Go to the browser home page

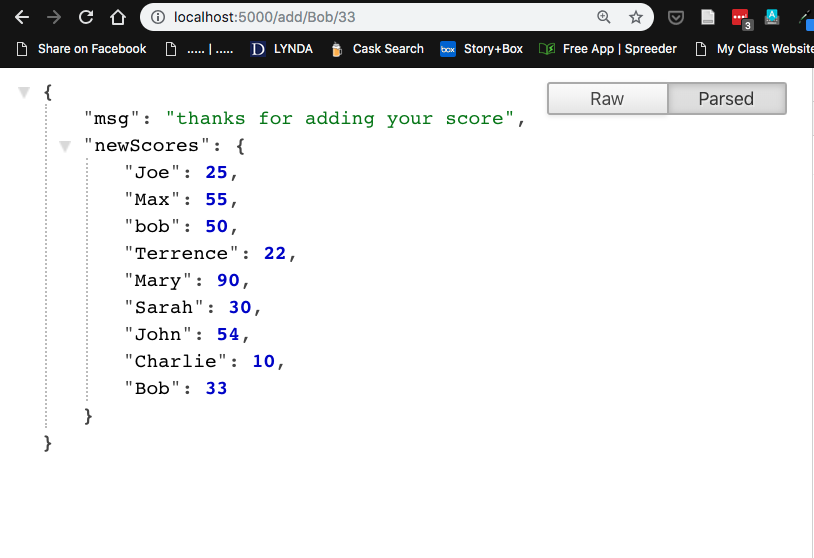(118, 17)
